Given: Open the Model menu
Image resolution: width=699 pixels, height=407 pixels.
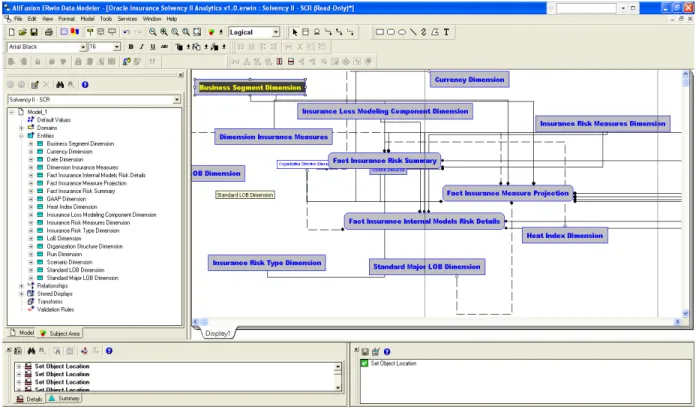Looking at the screenshot, I should pyautogui.click(x=87, y=19).
